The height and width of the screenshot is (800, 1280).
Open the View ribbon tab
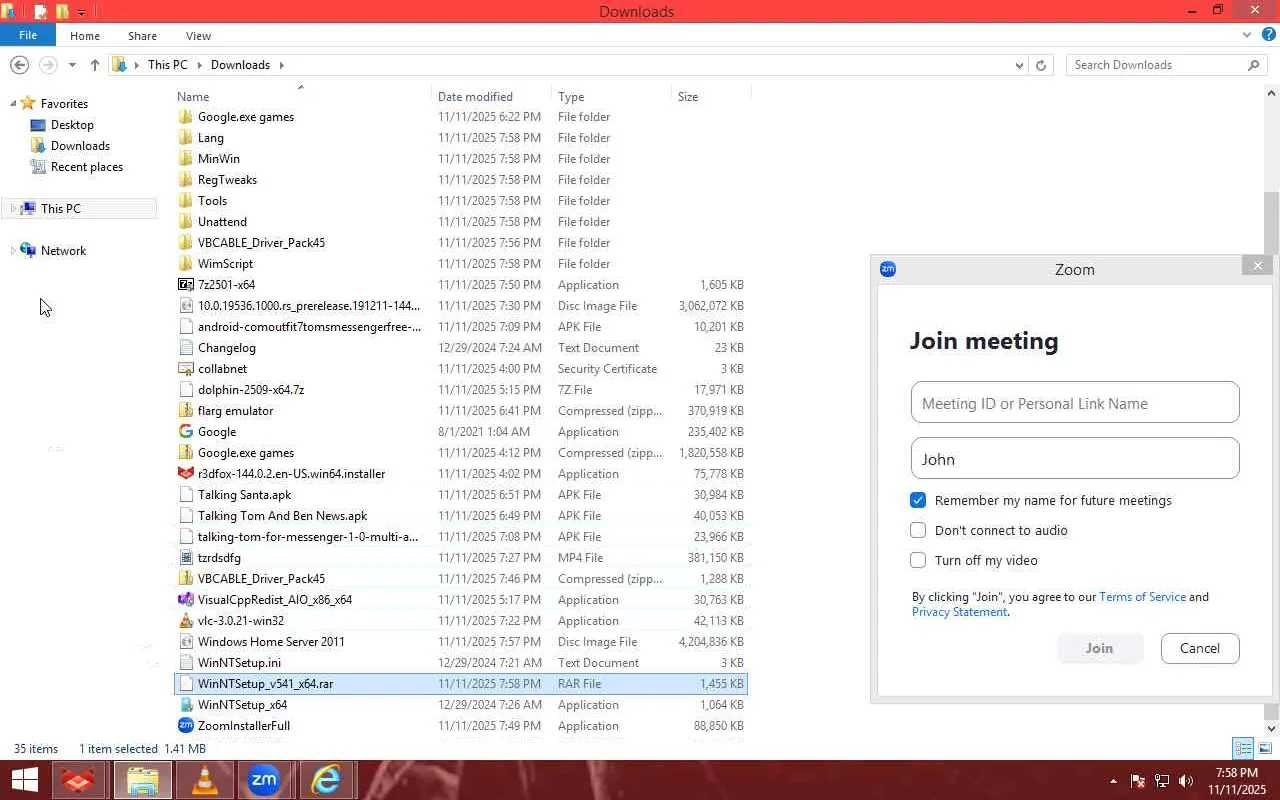[x=198, y=36]
